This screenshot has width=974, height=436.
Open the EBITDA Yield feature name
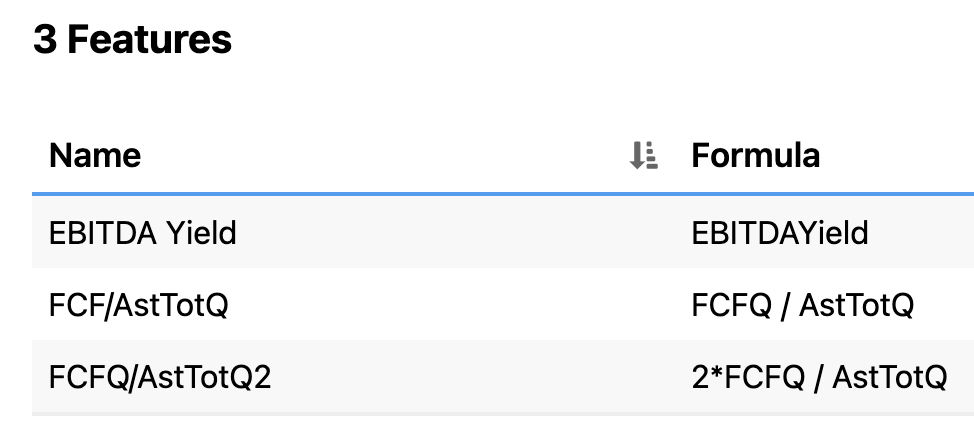click(142, 233)
